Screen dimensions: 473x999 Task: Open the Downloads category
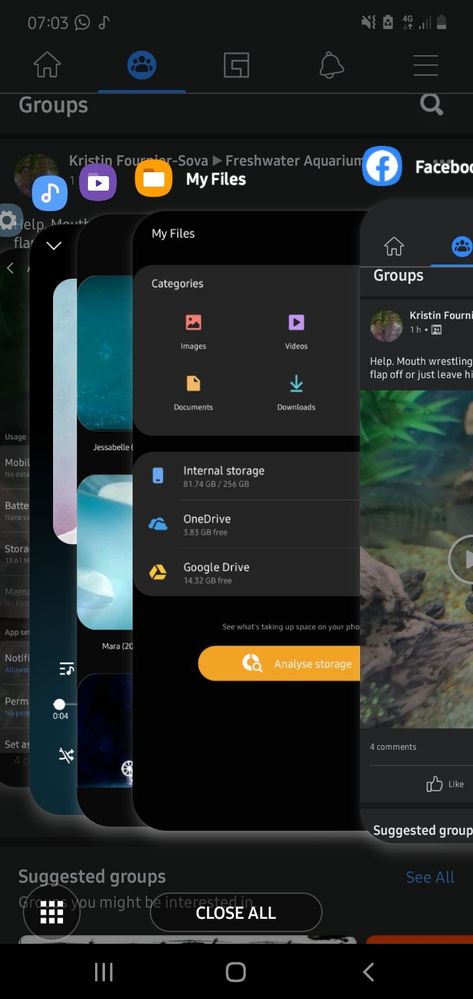tap(296, 392)
